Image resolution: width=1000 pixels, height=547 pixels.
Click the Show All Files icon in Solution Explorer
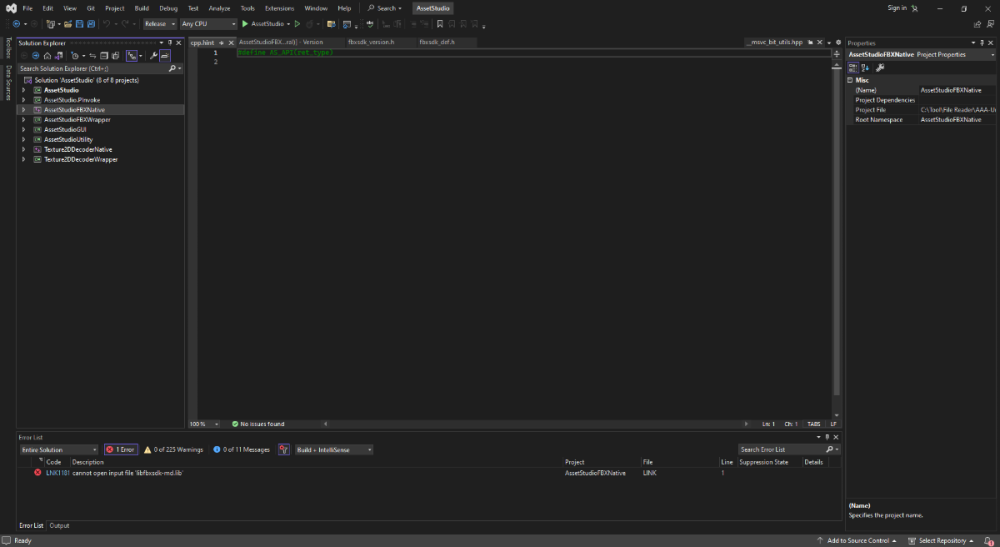[115, 55]
